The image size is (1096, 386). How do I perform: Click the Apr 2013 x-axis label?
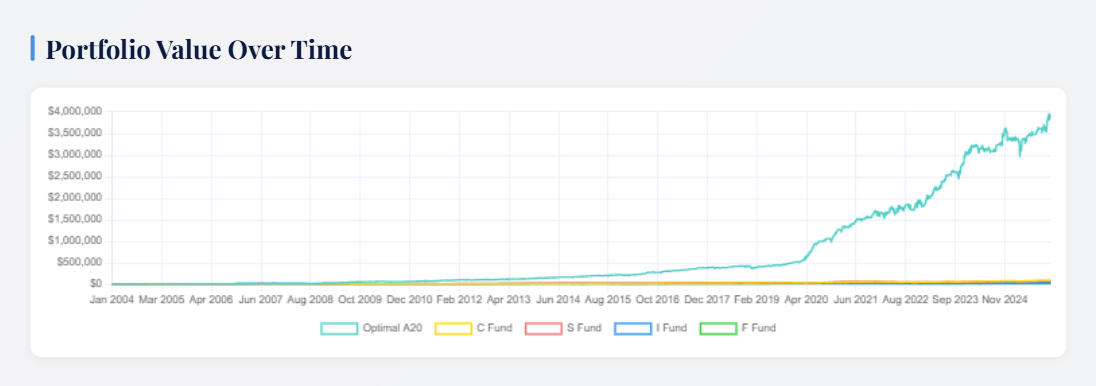509,299
